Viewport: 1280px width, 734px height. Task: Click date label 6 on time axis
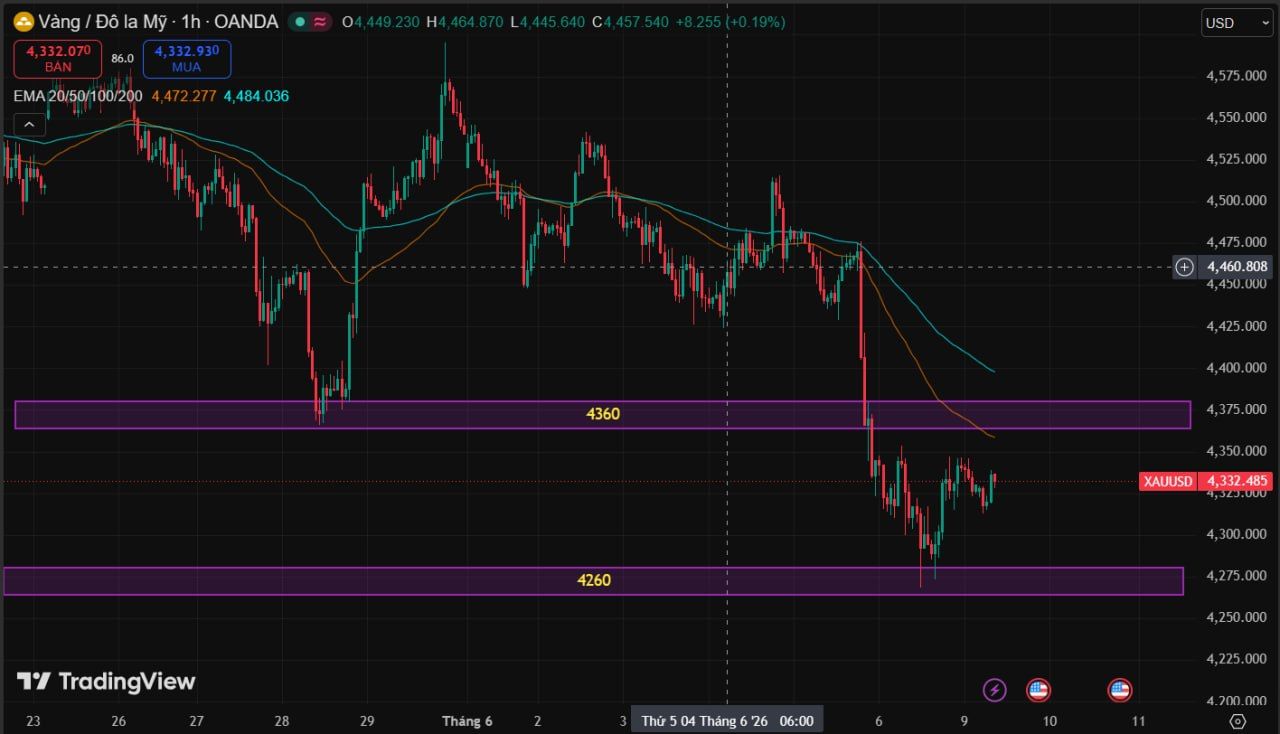coord(879,721)
